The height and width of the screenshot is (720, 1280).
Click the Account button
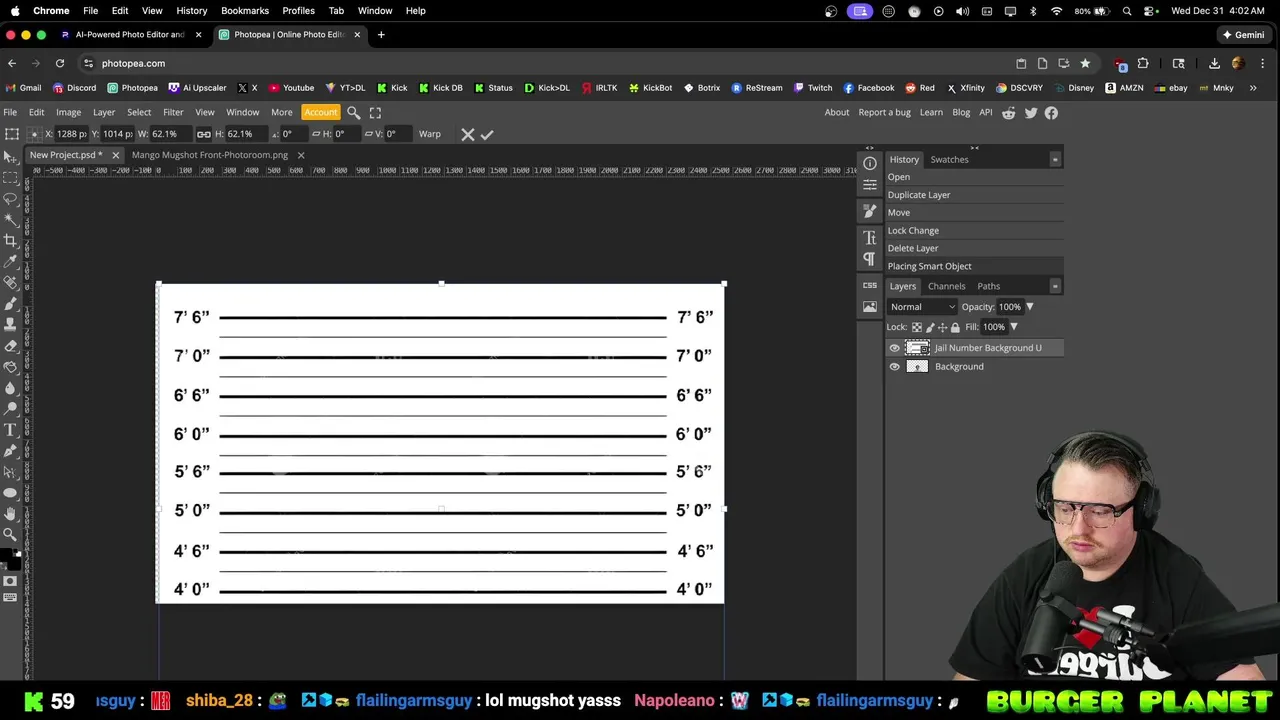tap(320, 113)
